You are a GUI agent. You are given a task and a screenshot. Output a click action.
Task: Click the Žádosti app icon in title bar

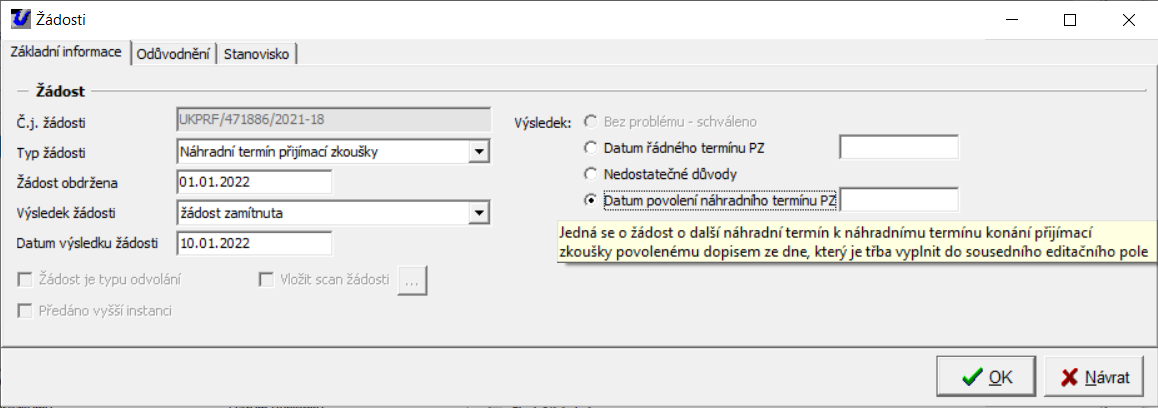tap(18, 19)
